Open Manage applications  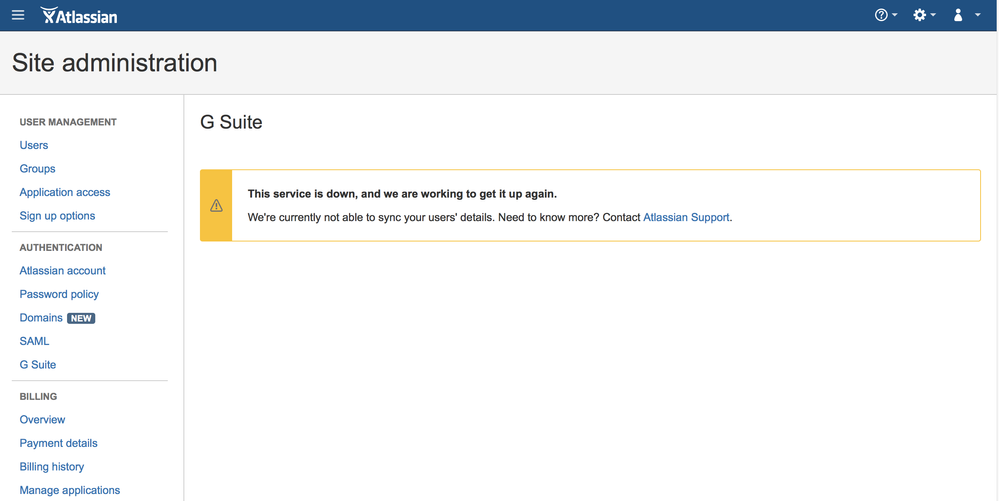pyautogui.click(x=70, y=491)
